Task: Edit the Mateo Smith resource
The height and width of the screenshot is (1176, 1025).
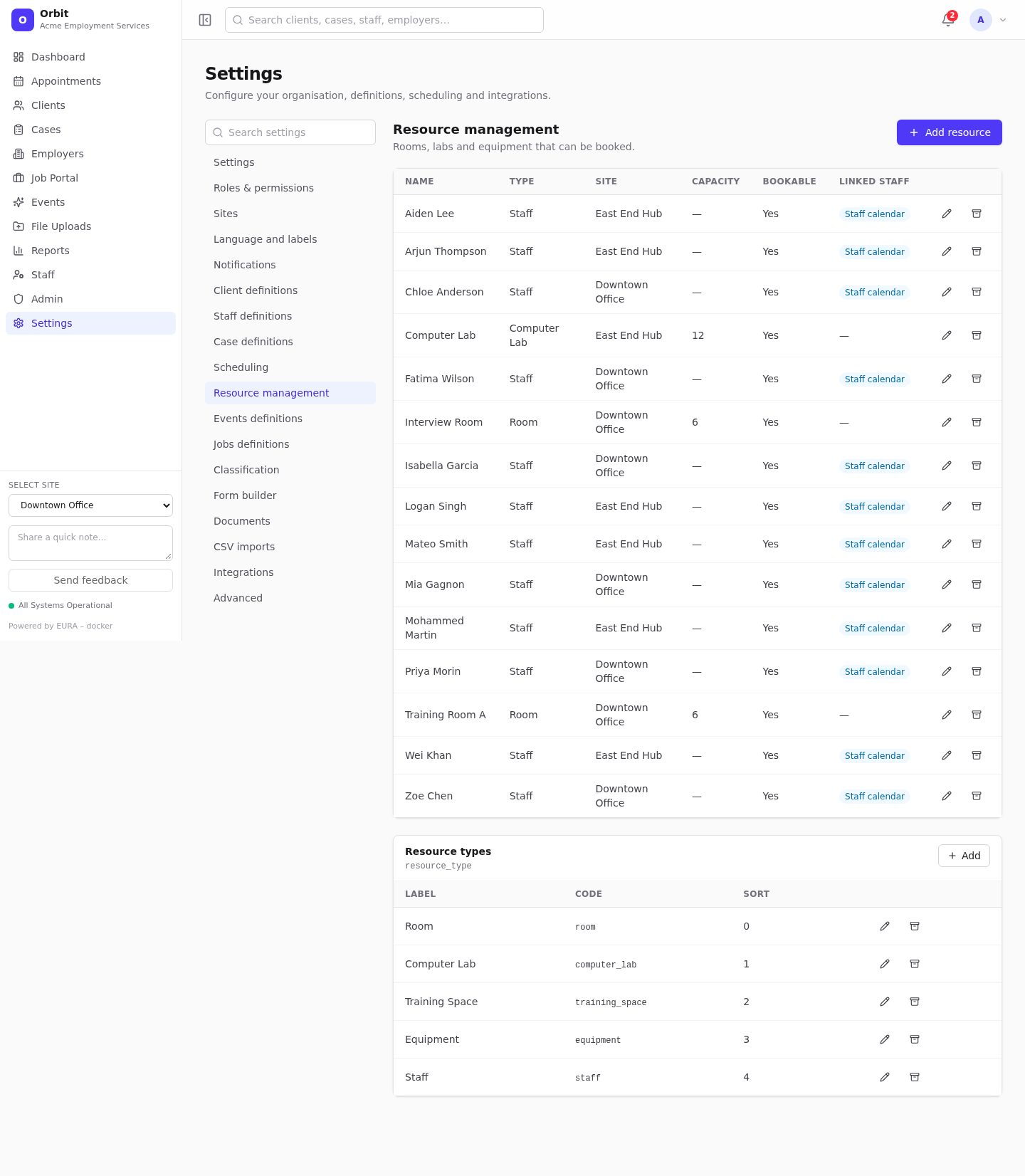Action: (947, 544)
